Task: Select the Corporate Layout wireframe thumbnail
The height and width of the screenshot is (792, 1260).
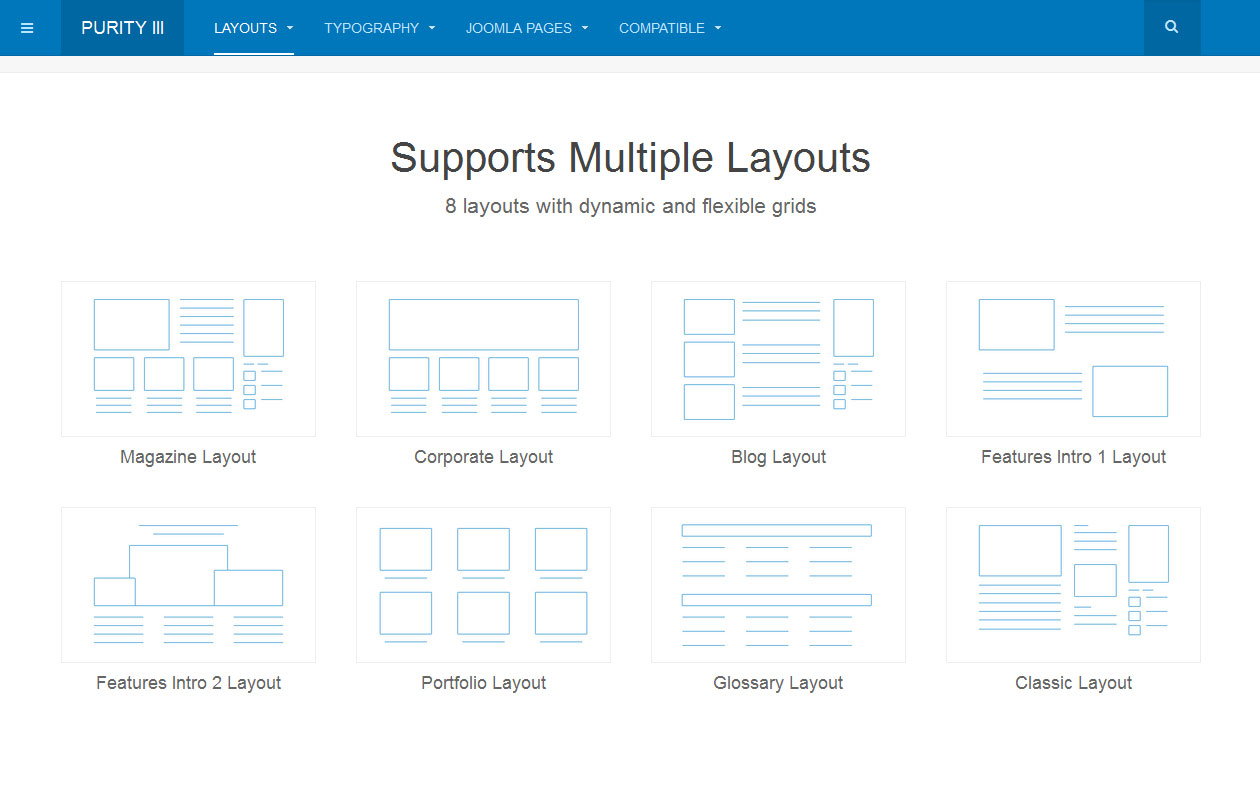Action: click(x=483, y=358)
